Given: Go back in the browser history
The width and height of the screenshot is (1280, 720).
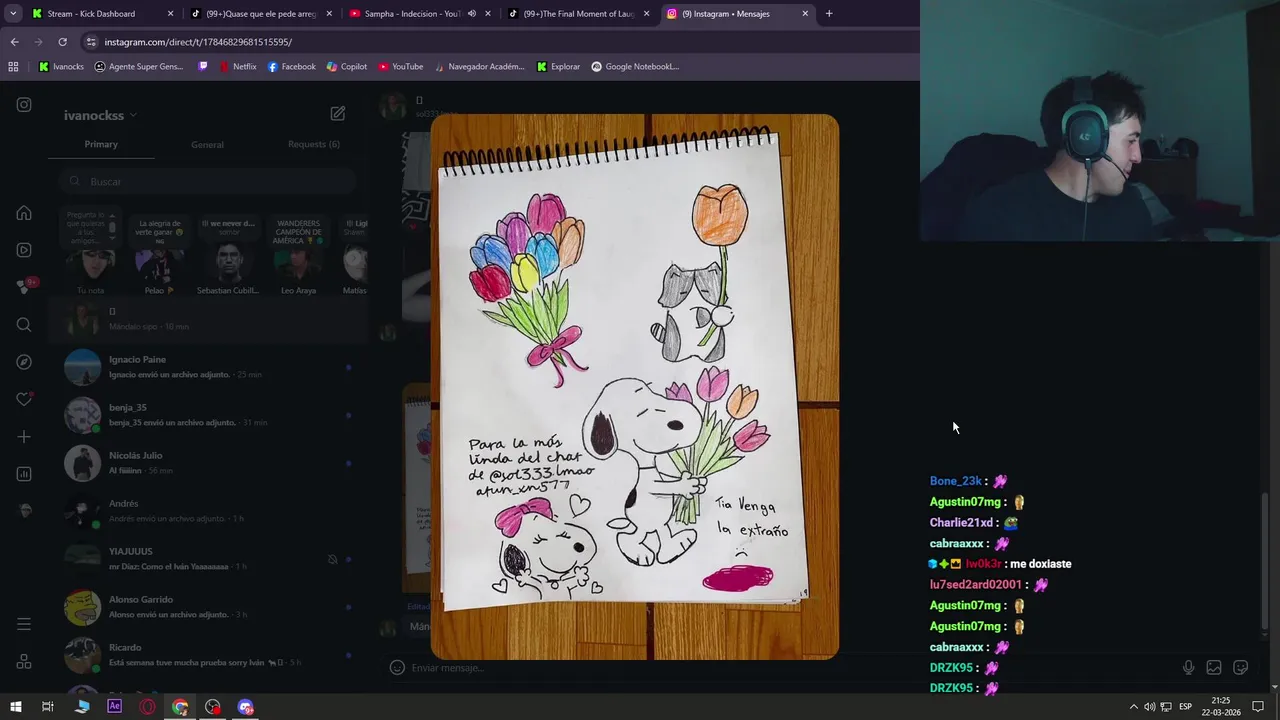Looking at the screenshot, I should click(x=14, y=42).
